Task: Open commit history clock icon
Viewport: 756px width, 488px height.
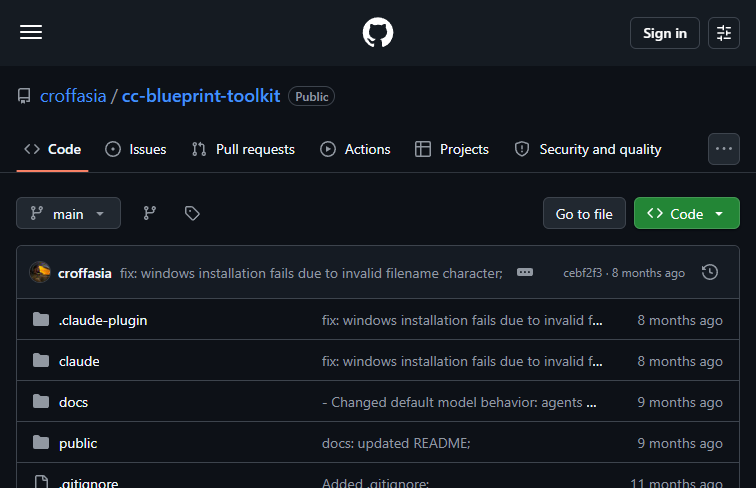Action: (x=710, y=272)
